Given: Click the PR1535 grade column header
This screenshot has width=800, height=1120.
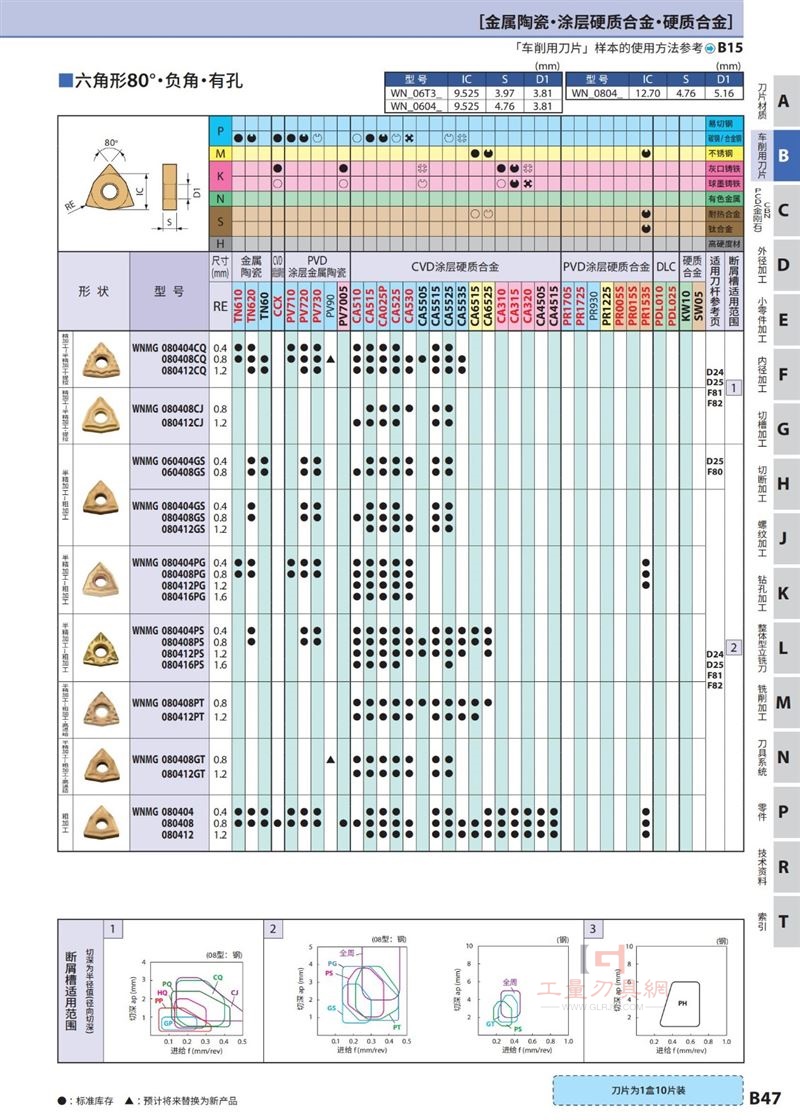Looking at the screenshot, I should pyautogui.click(x=646, y=306).
